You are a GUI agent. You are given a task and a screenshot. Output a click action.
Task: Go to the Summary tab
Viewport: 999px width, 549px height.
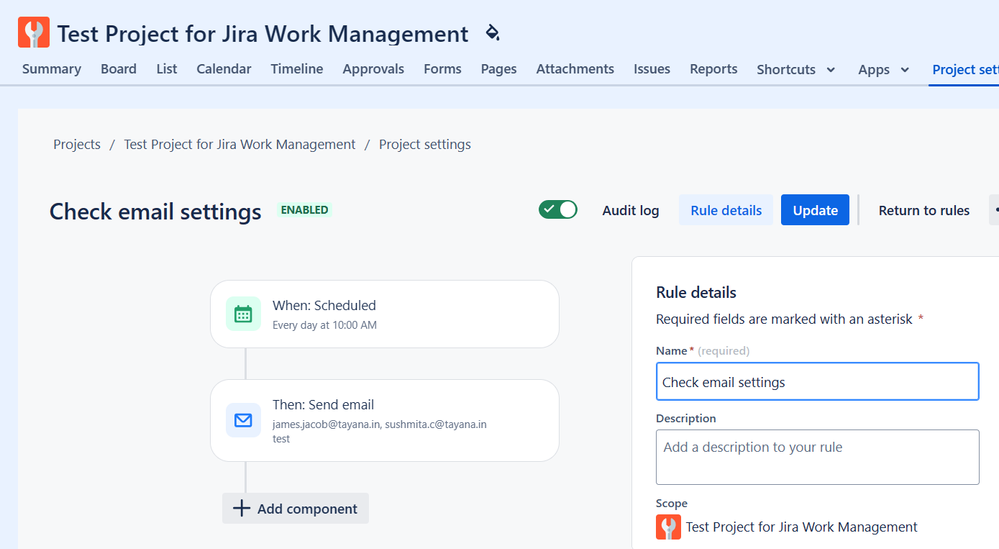[x=52, y=69]
